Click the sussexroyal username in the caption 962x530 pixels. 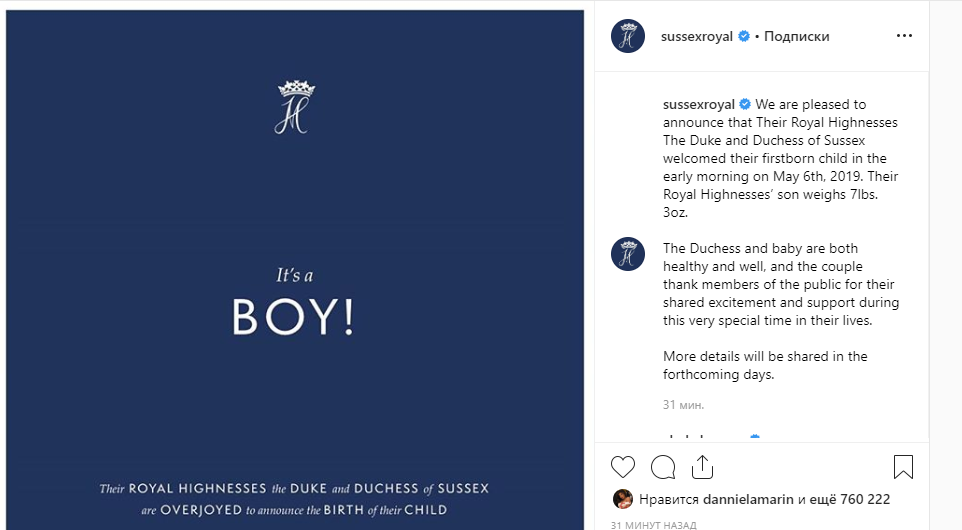coord(699,104)
